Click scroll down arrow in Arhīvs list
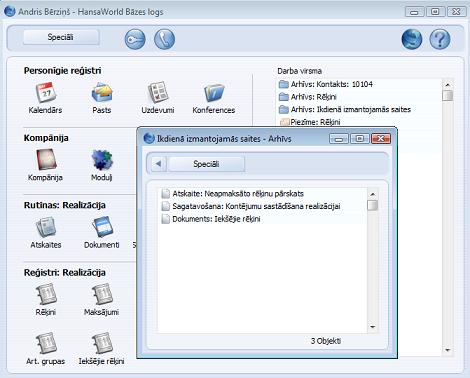The width and height of the screenshot is (470, 378). (373, 327)
